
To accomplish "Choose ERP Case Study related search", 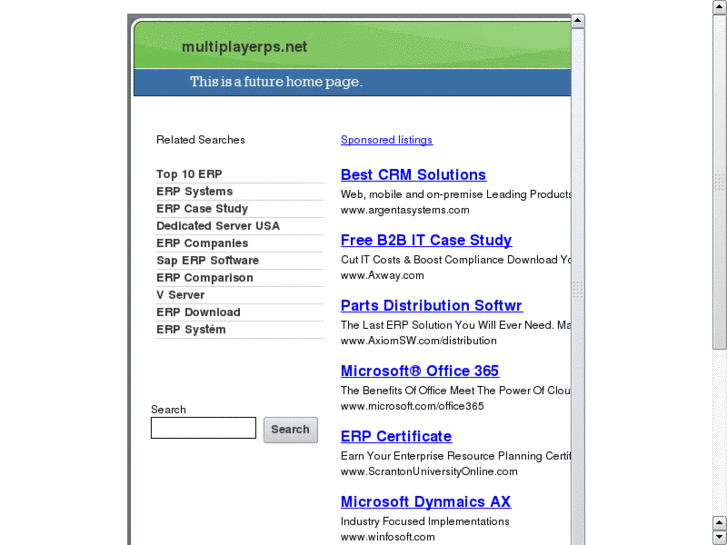I will (x=202, y=208).
